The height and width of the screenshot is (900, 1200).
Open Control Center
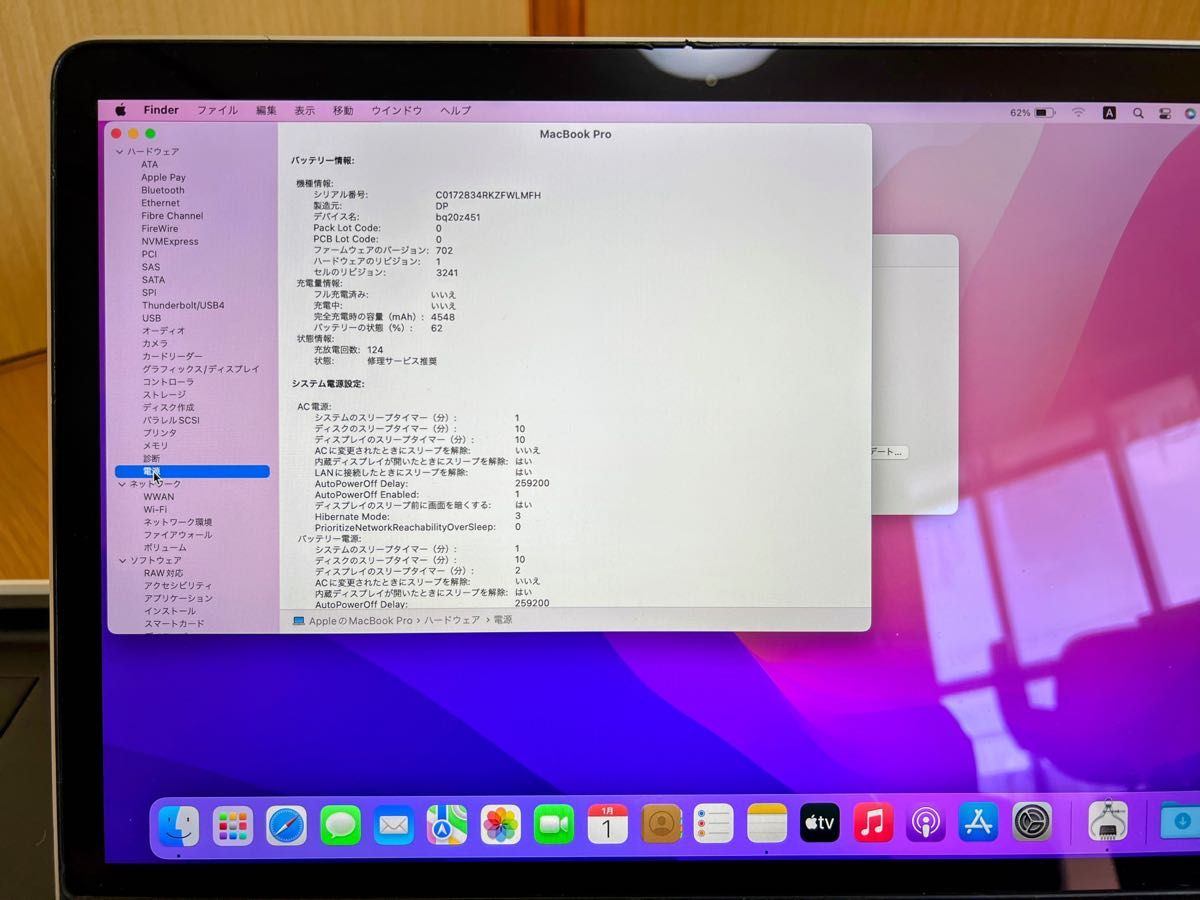(1165, 113)
